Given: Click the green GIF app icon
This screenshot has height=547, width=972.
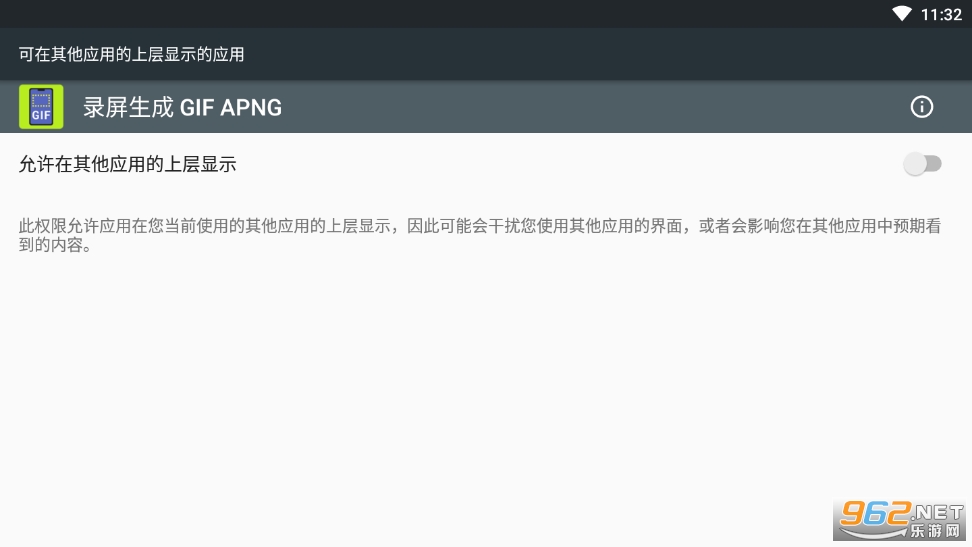Looking at the screenshot, I should click(41, 107).
